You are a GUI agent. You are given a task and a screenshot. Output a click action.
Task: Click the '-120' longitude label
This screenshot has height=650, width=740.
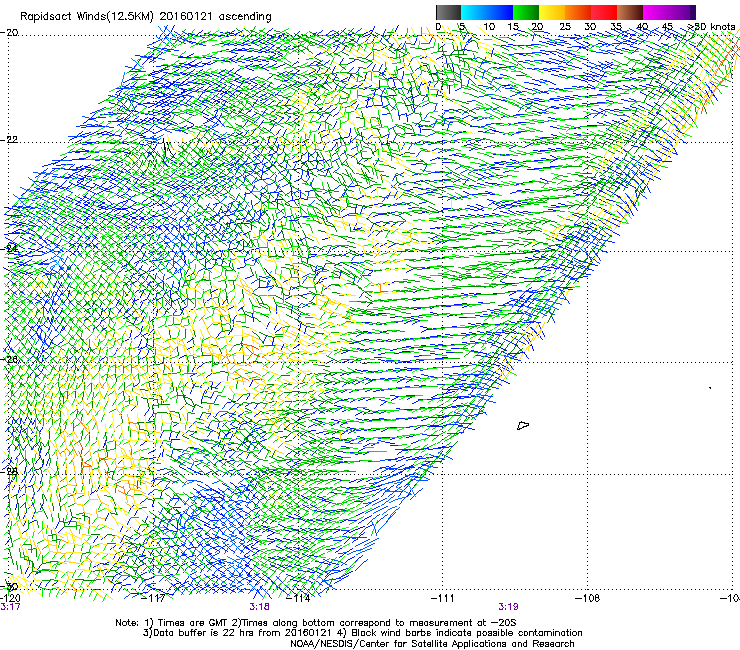tap(10, 598)
